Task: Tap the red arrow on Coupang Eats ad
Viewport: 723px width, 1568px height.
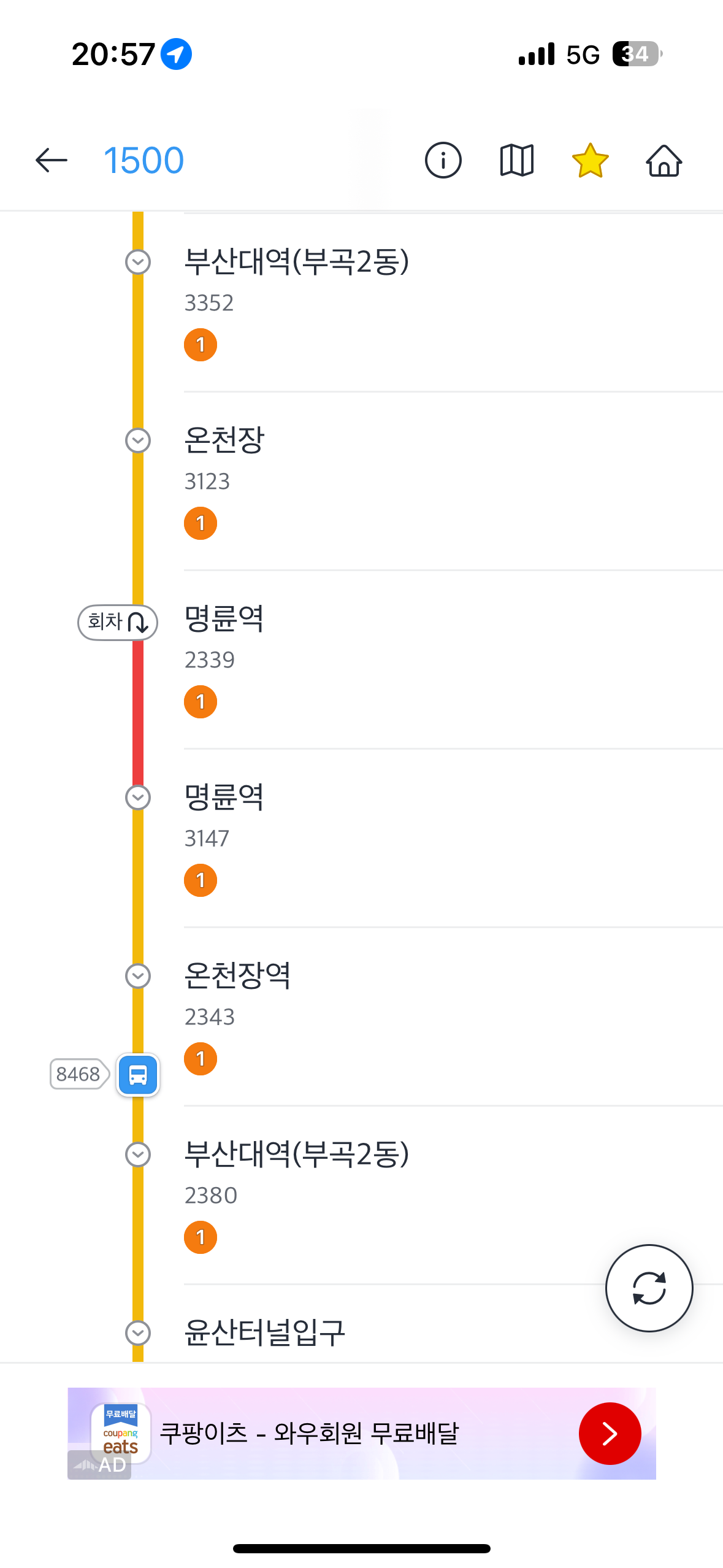Action: click(610, 1434)
